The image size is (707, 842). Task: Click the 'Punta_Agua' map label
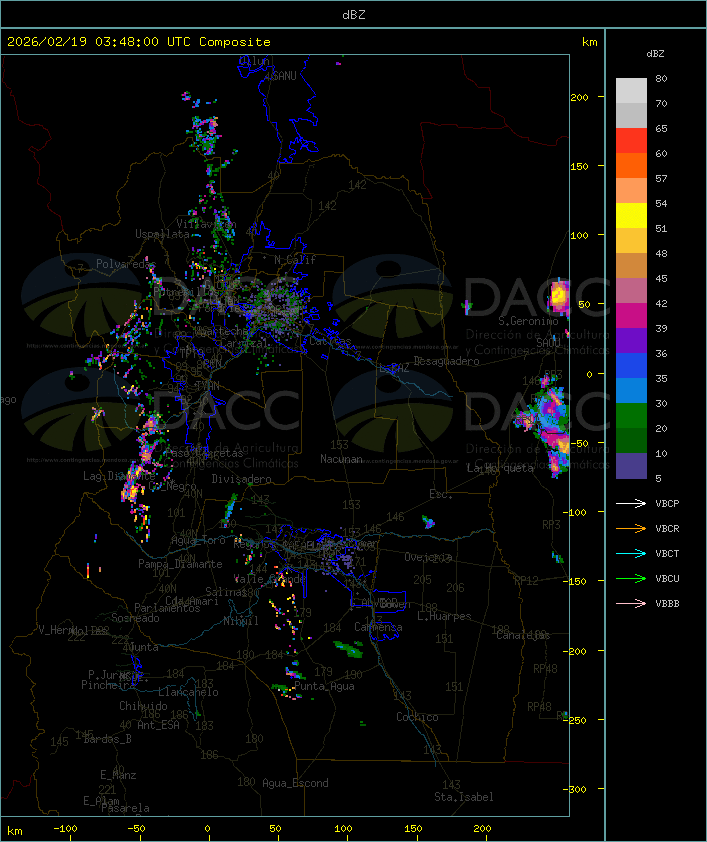click(324, 686)
